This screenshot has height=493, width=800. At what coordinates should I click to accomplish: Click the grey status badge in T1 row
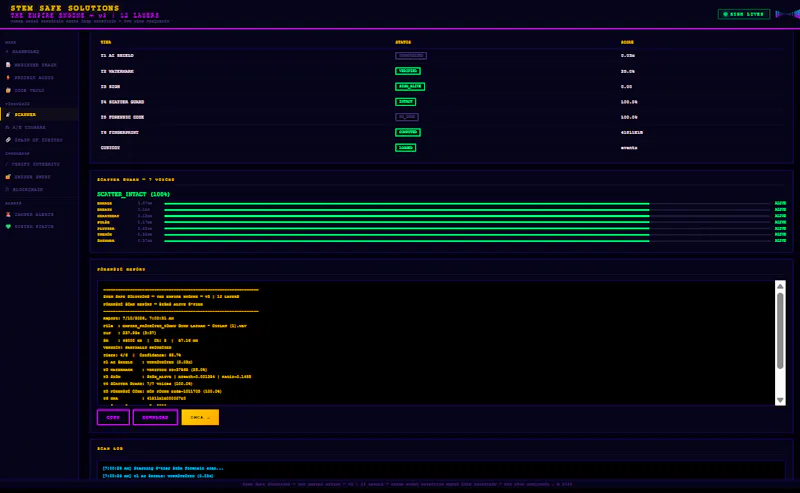(411, 56)
